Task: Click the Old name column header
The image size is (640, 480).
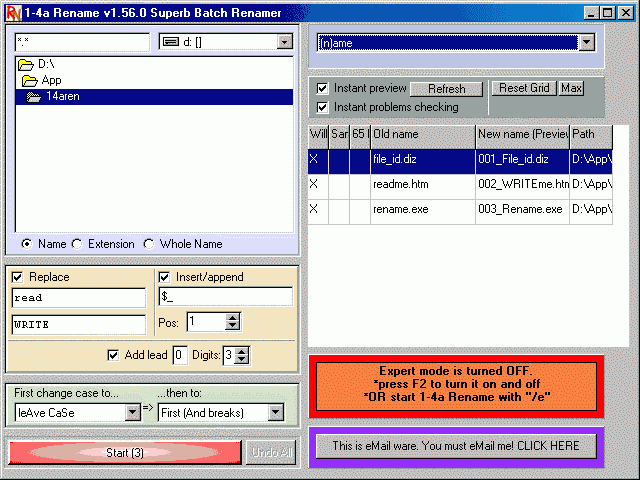Action: tap(423, 136)
